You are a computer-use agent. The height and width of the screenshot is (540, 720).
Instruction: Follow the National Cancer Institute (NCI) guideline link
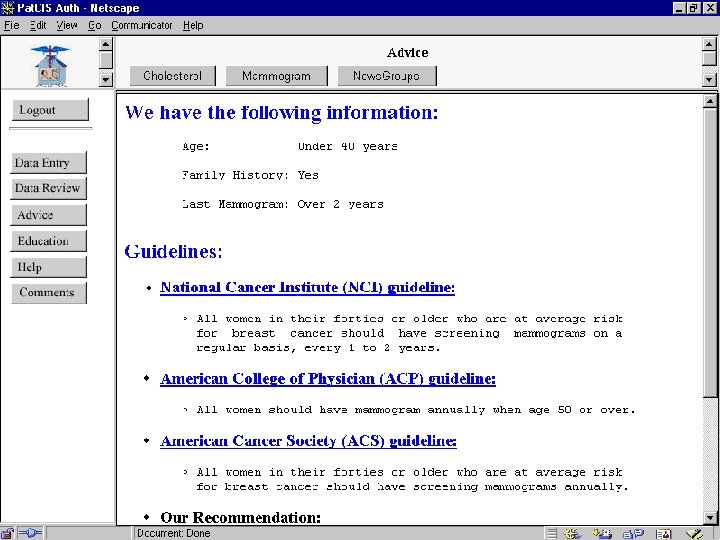(307, 287)
